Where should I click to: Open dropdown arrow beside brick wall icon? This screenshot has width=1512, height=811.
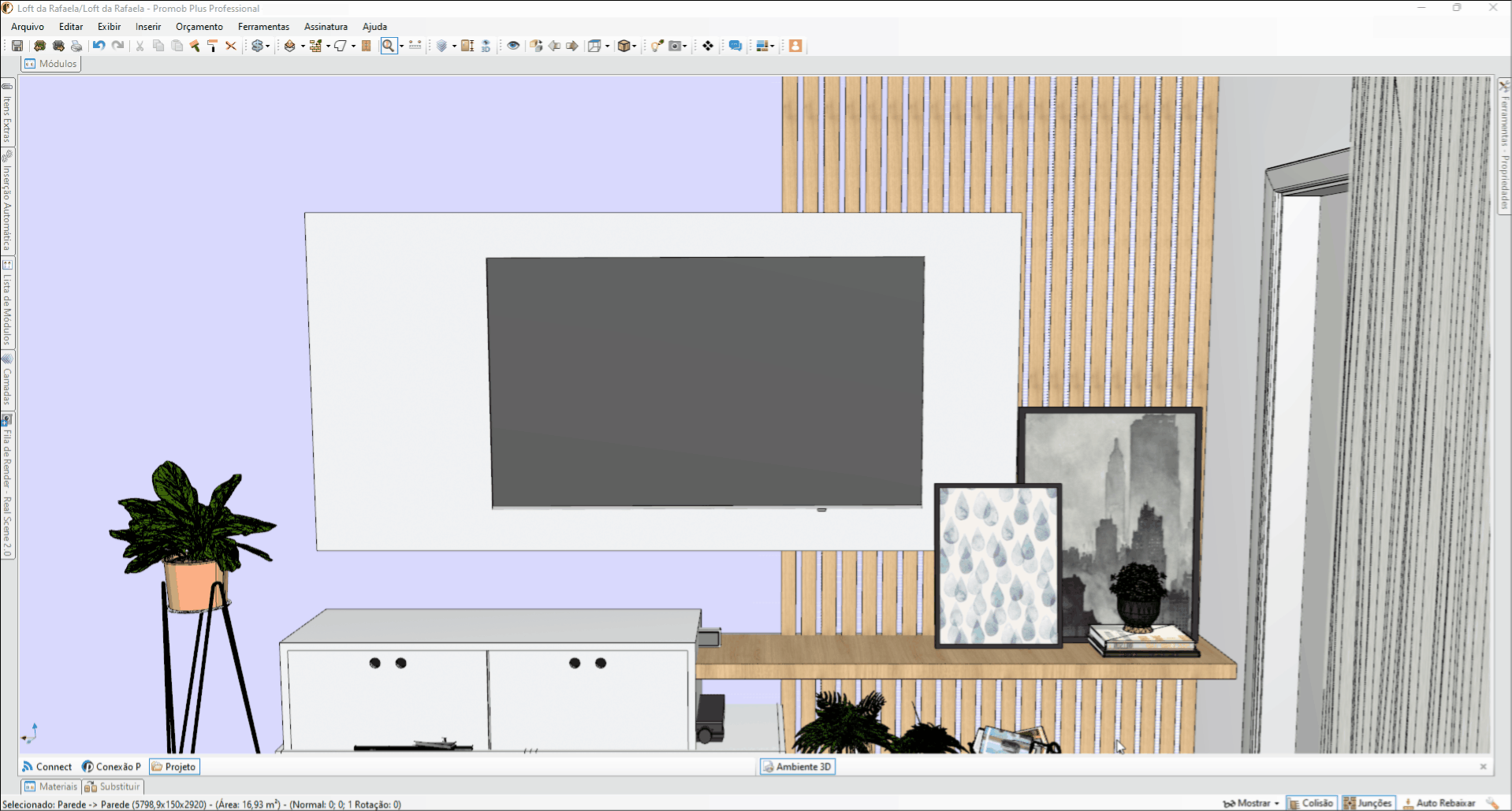tap(328, 46)
